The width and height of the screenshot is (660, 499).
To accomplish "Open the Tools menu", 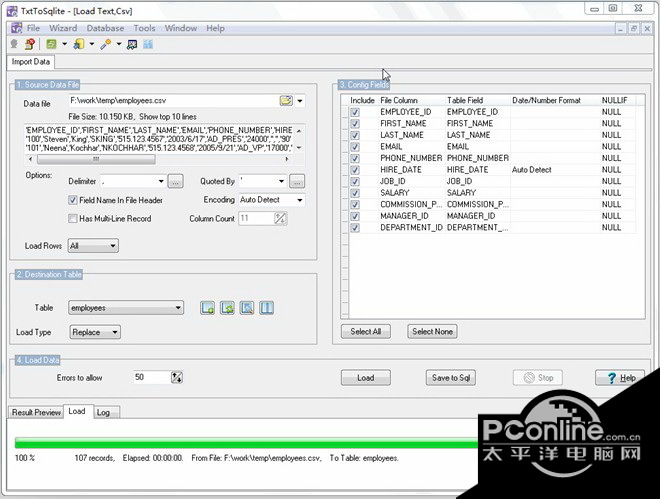I will point(144,28).
